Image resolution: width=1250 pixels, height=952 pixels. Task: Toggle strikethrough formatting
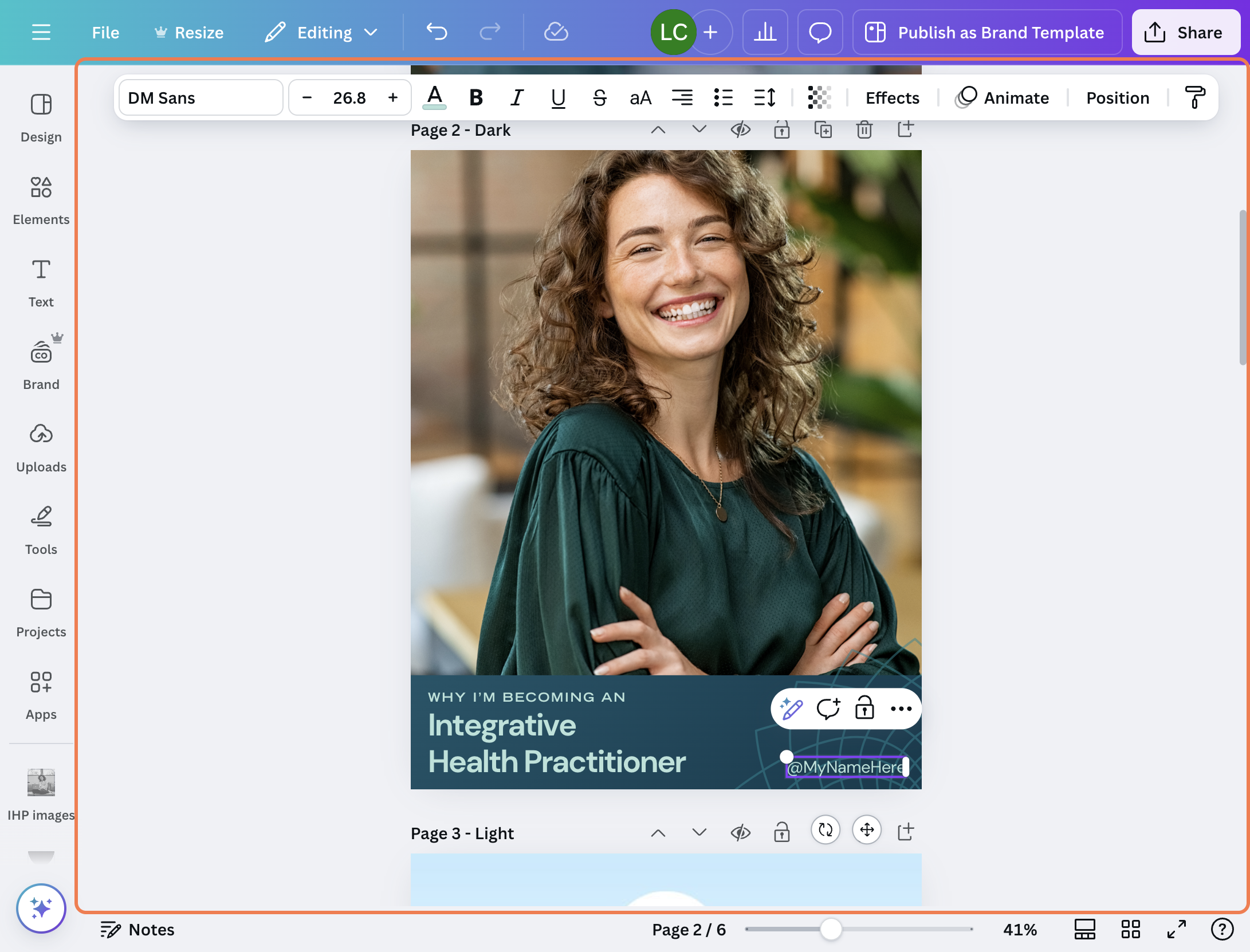pyautogui.click(x=600, y=98)
